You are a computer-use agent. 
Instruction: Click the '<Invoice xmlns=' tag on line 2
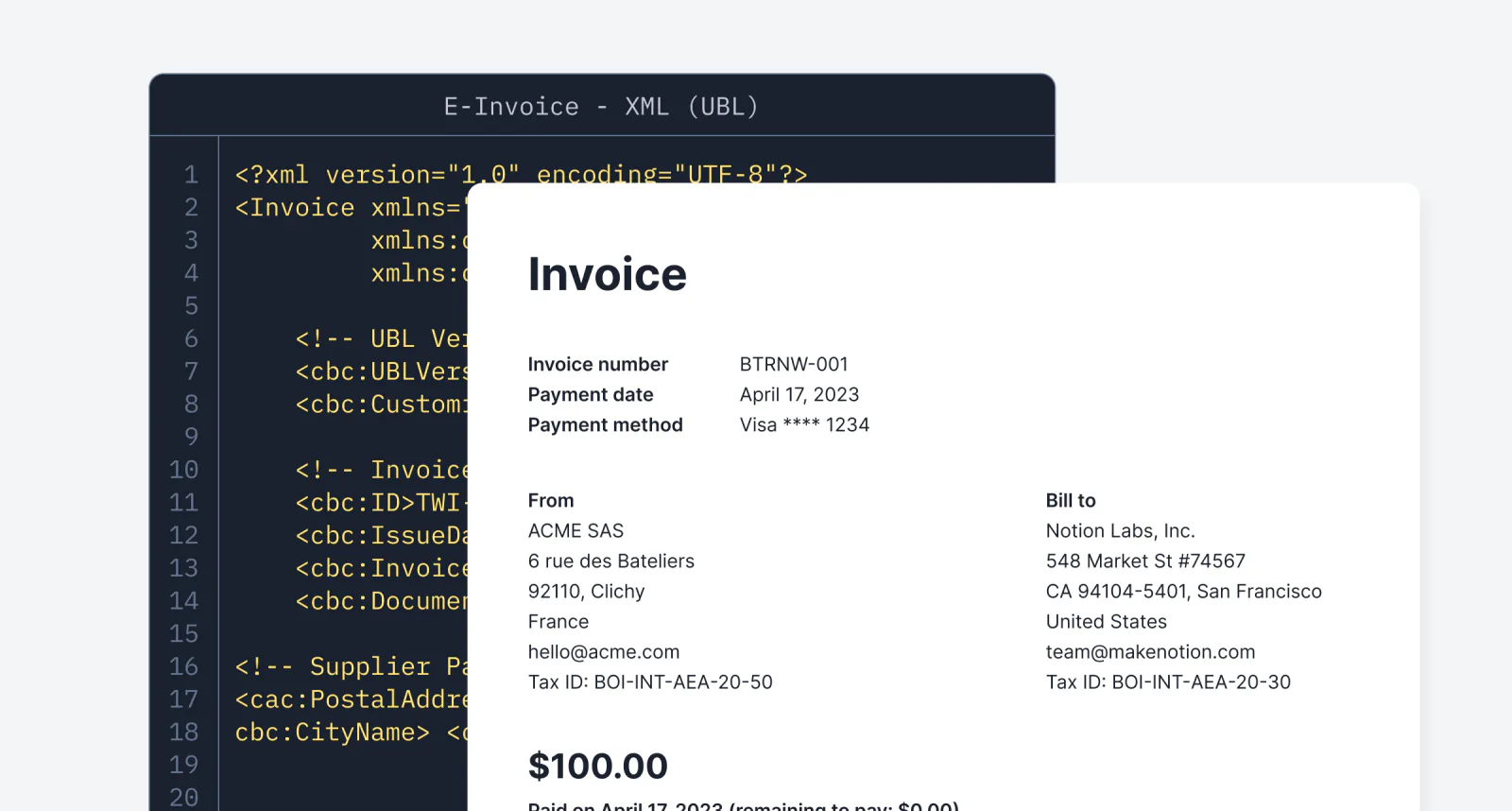[x=351, y=208]
